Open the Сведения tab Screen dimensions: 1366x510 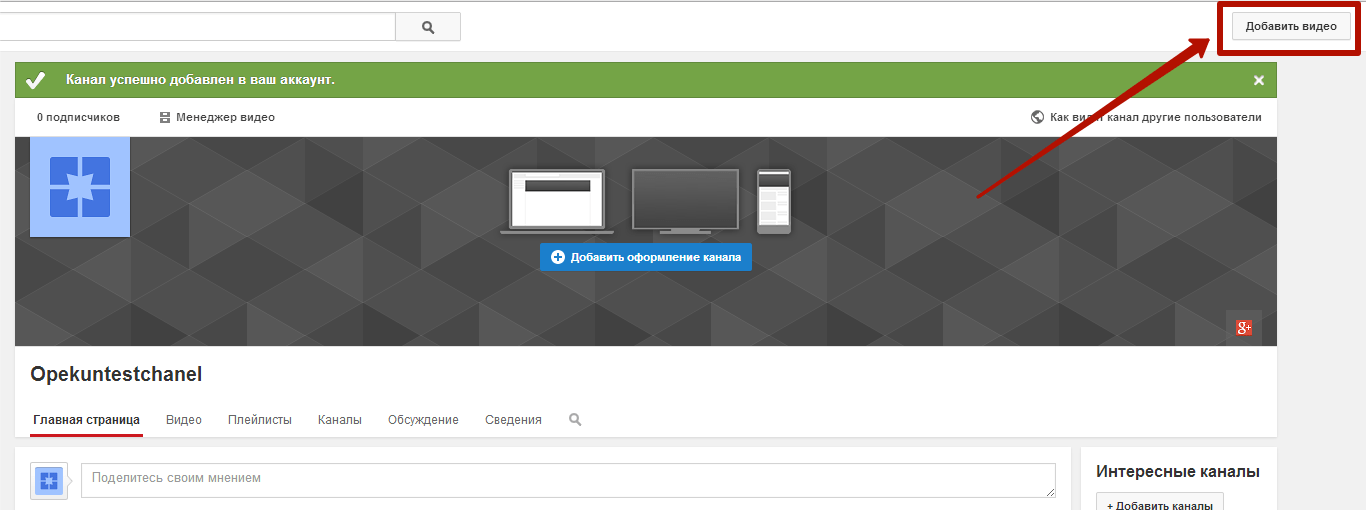pyautogui.click(x=513, y=420)
